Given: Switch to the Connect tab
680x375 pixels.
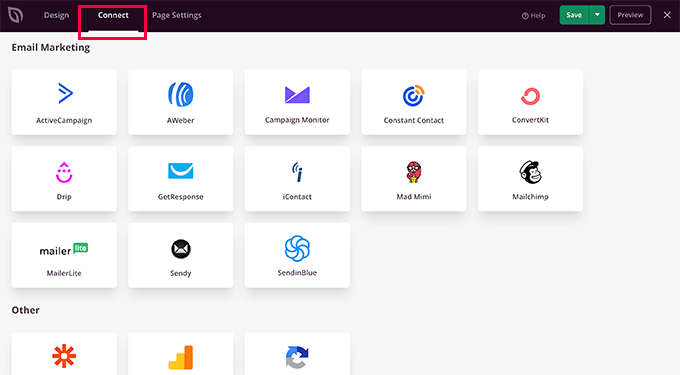Looking at the screenshot, I should (113, 15).
